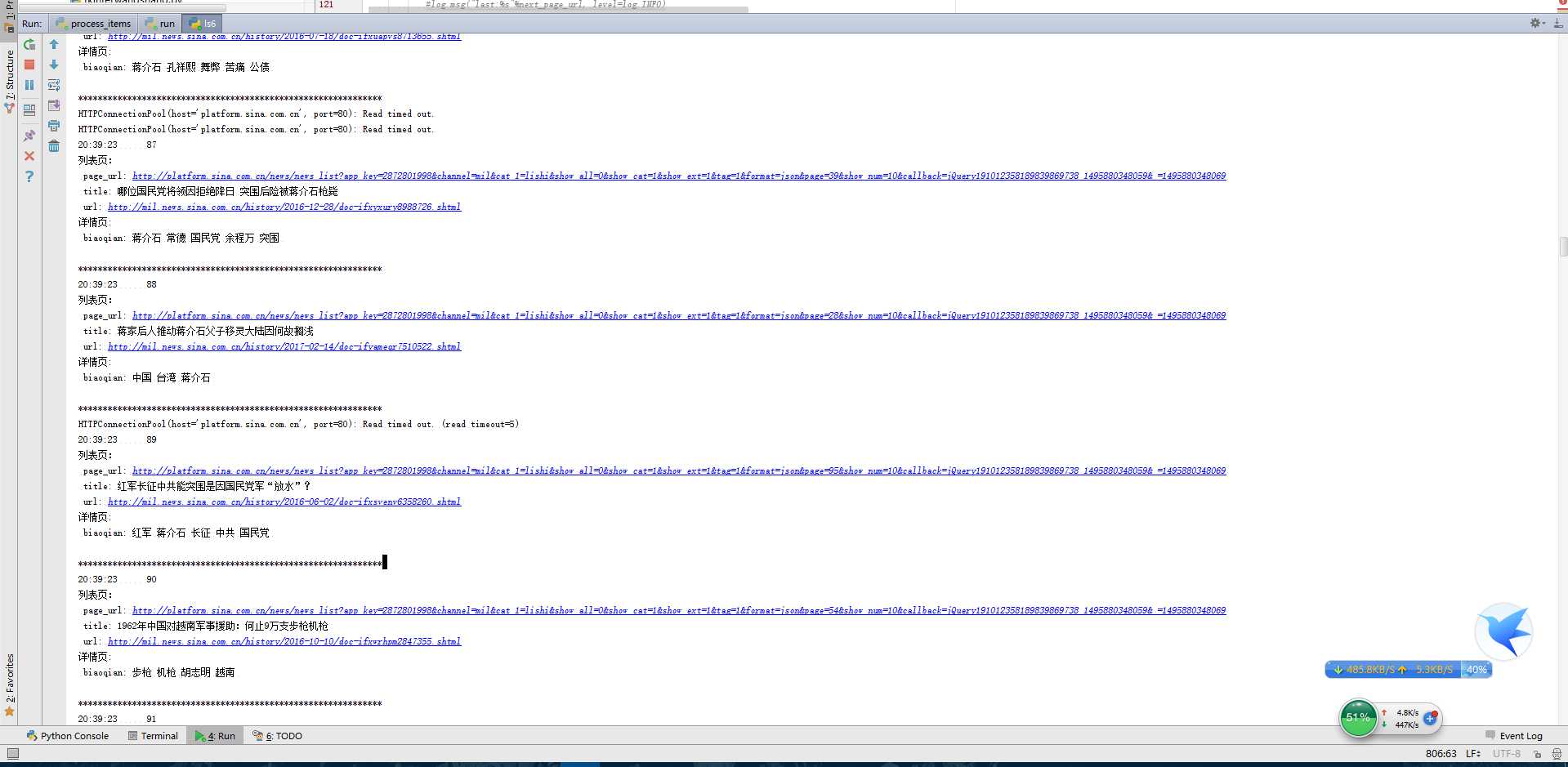Open Run tool window settings gear
Viewport: 1568px width, 767px height.
click(x=1536, y=24)
